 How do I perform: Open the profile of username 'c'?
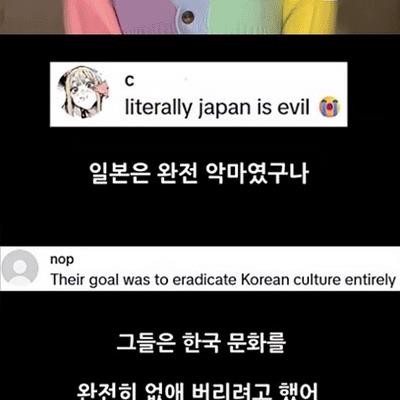click(129, 81)
